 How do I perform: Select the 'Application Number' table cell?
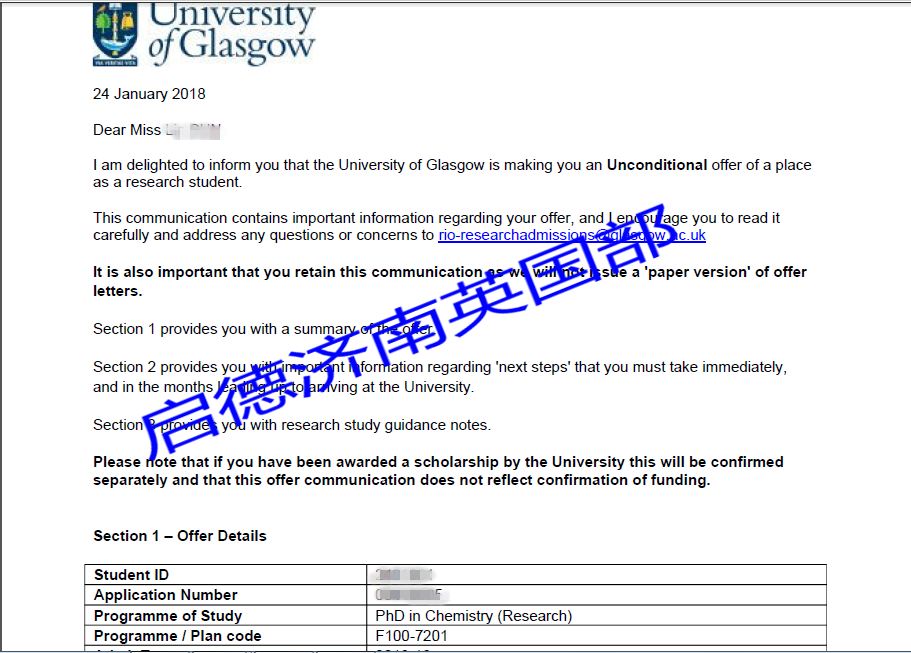(x=225, y=595)
